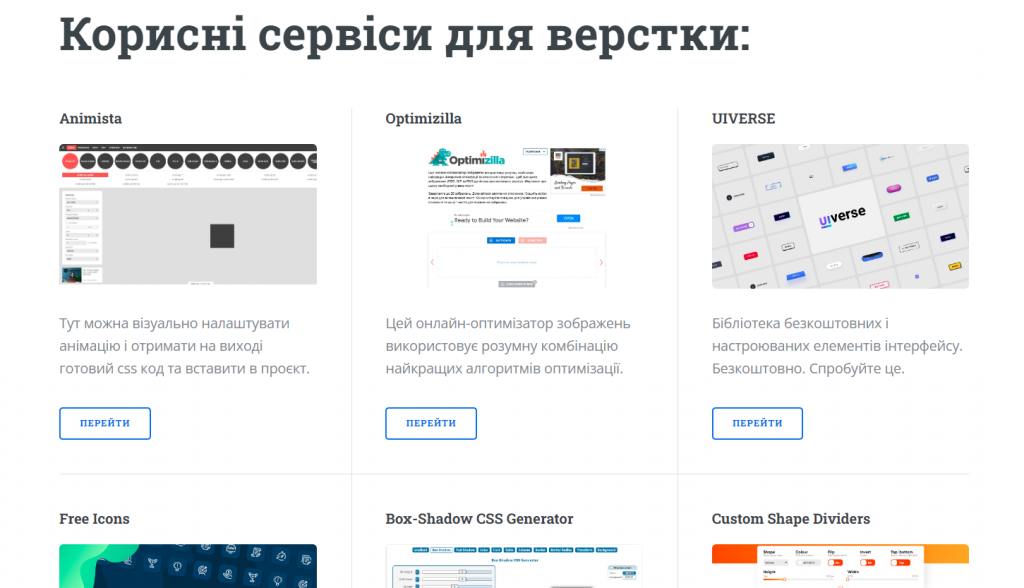Click the "Custom Shape Dividers" title
The width and height of the screenshot is (1024, 588).
791,519
